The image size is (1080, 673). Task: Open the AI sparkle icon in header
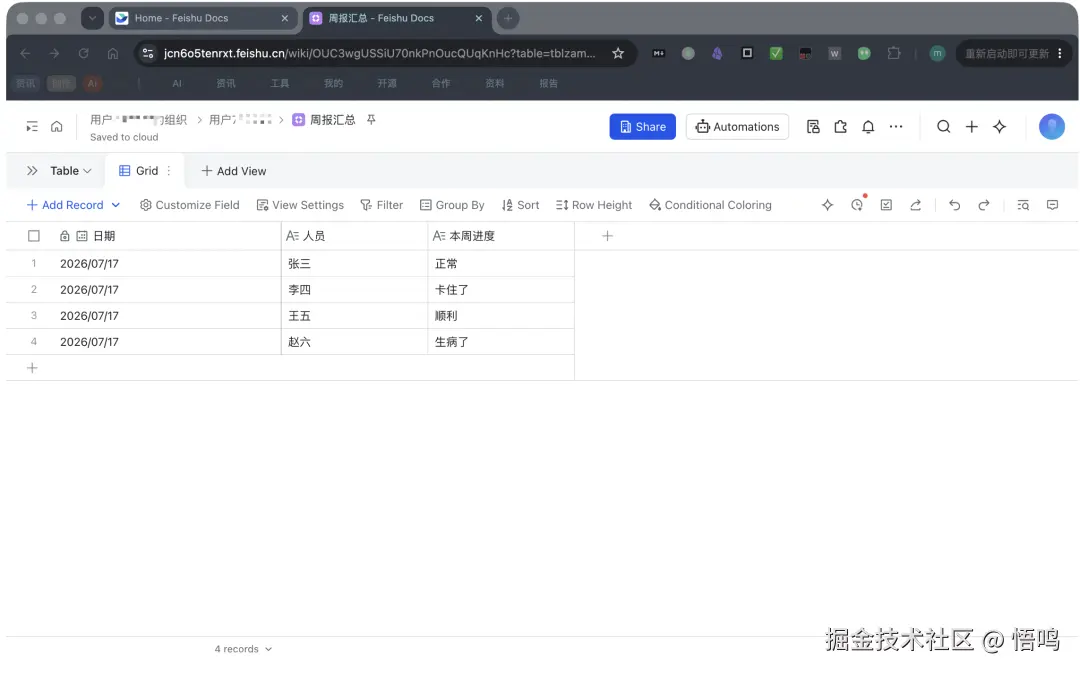pos(999,127)
